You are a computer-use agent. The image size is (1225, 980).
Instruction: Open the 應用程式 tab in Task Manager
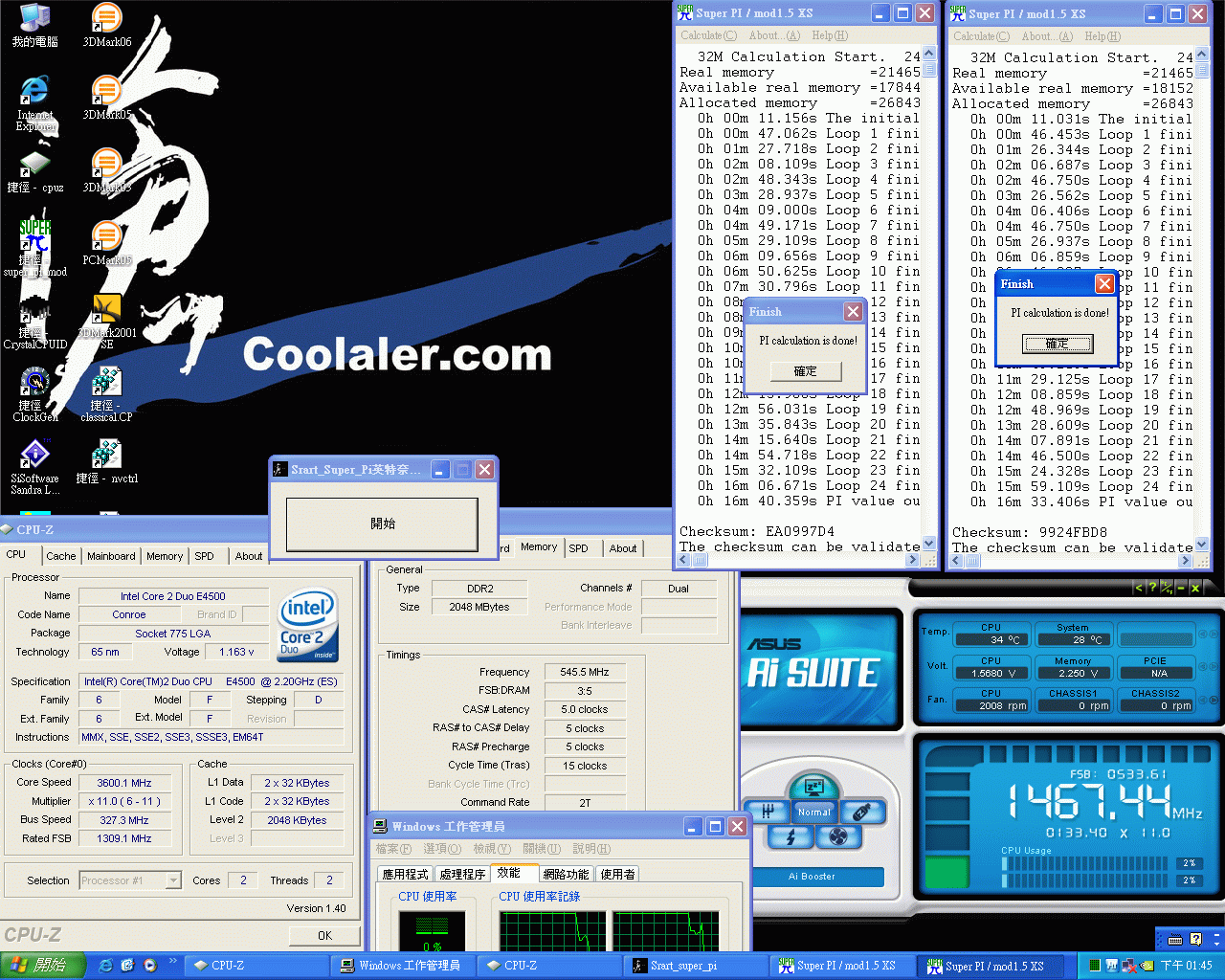(x=406, y=874)
